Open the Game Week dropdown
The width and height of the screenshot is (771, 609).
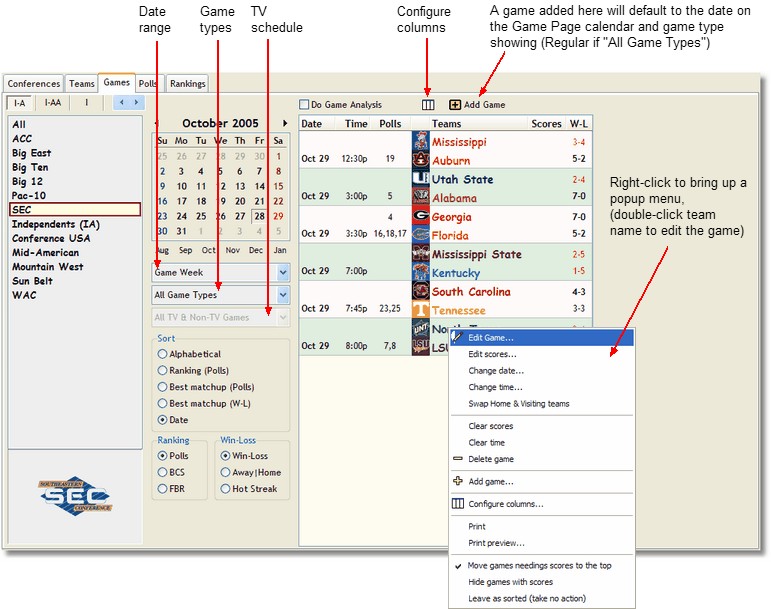point(283,272)
